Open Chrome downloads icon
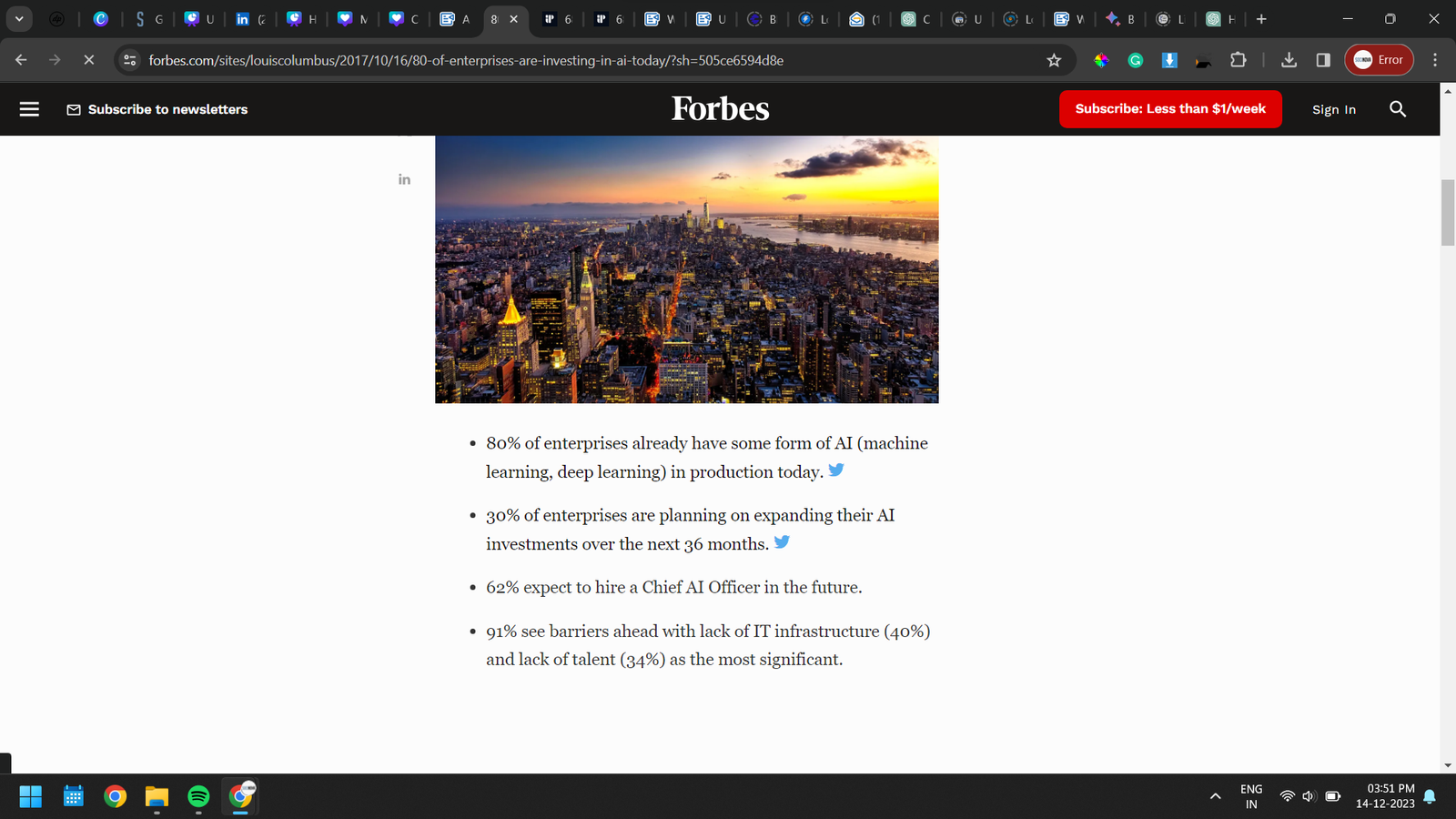The image size is (1456, 819). pos(1289,60)
